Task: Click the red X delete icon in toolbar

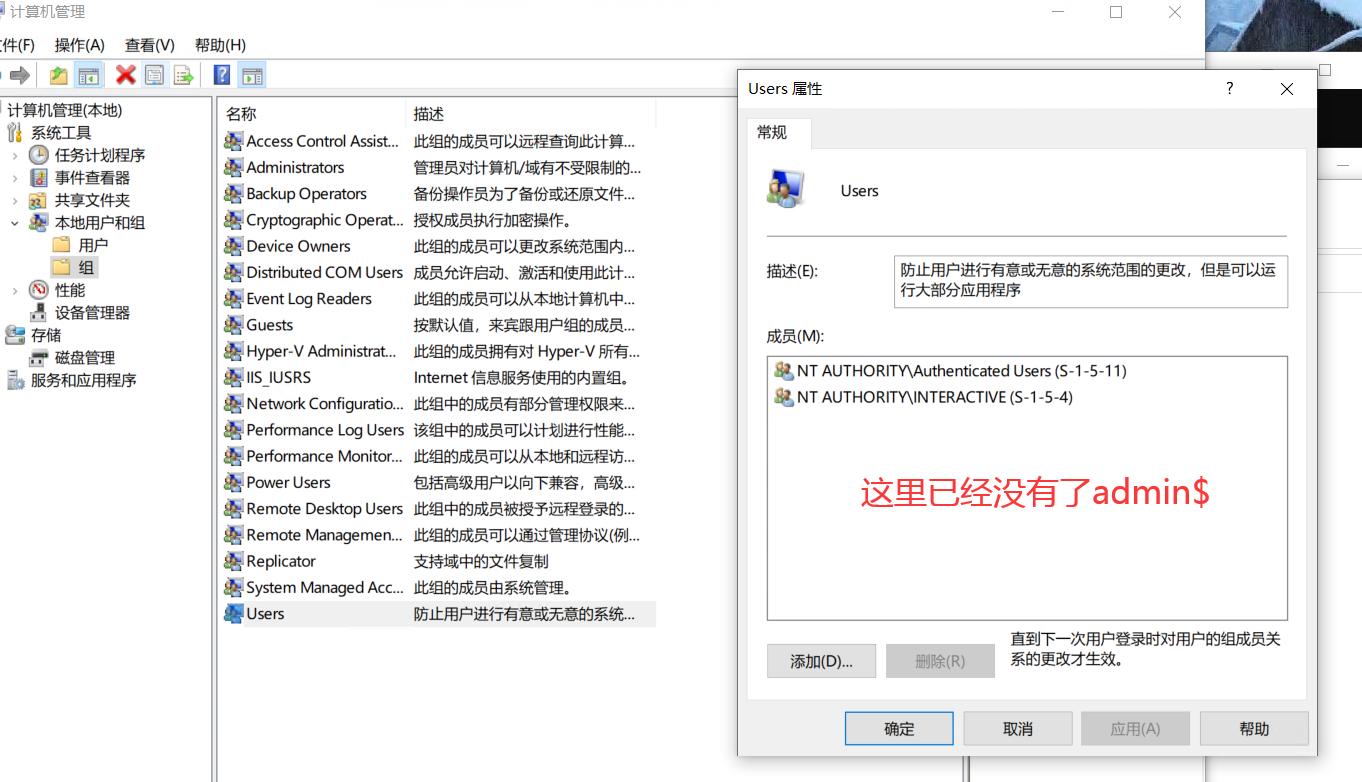Action: click(125, 74)
